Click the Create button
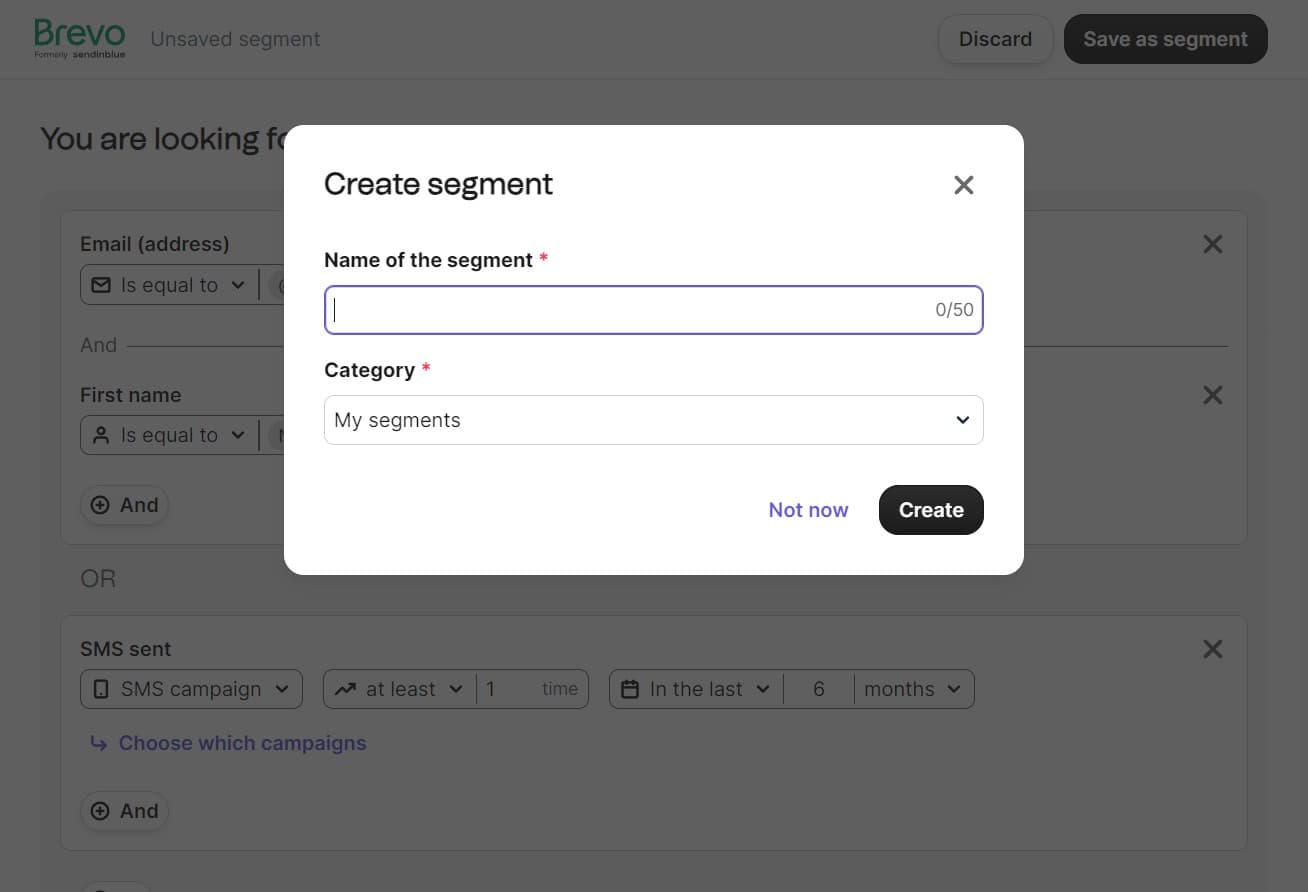The image size is (1308, 892). [930, 509]
